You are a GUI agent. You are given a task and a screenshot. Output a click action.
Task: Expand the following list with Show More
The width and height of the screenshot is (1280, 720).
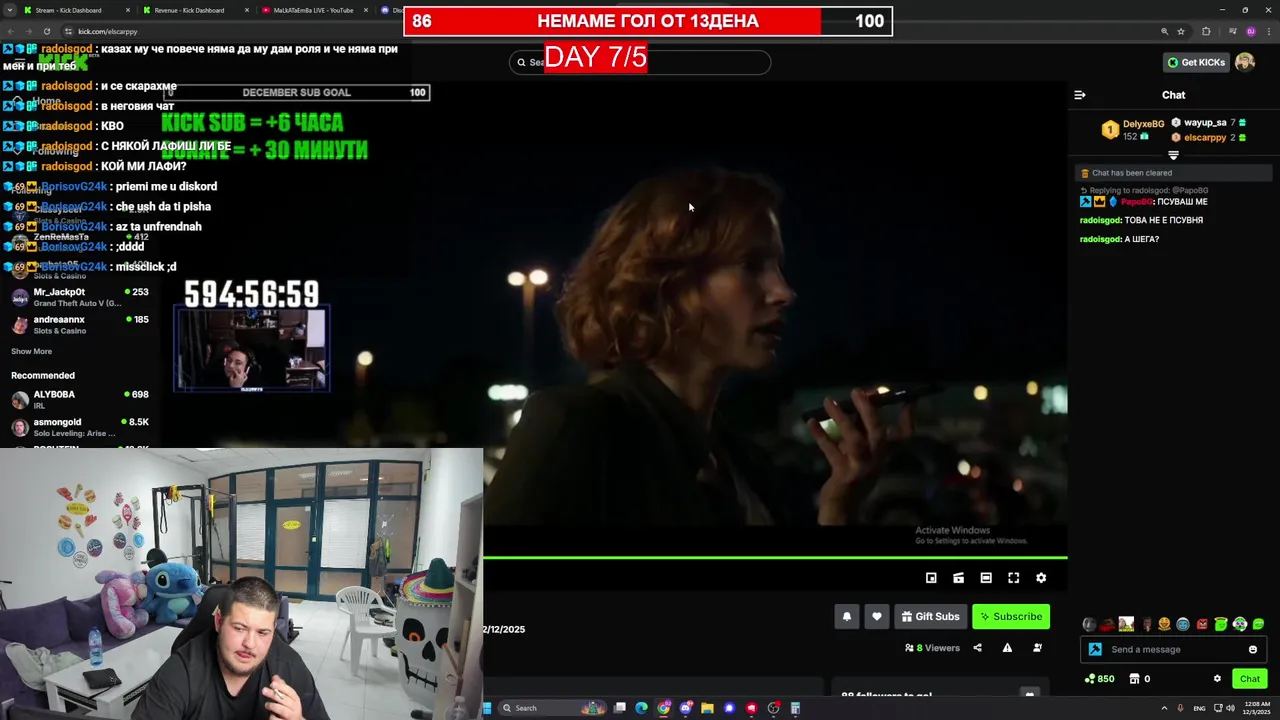click(31, 351)
